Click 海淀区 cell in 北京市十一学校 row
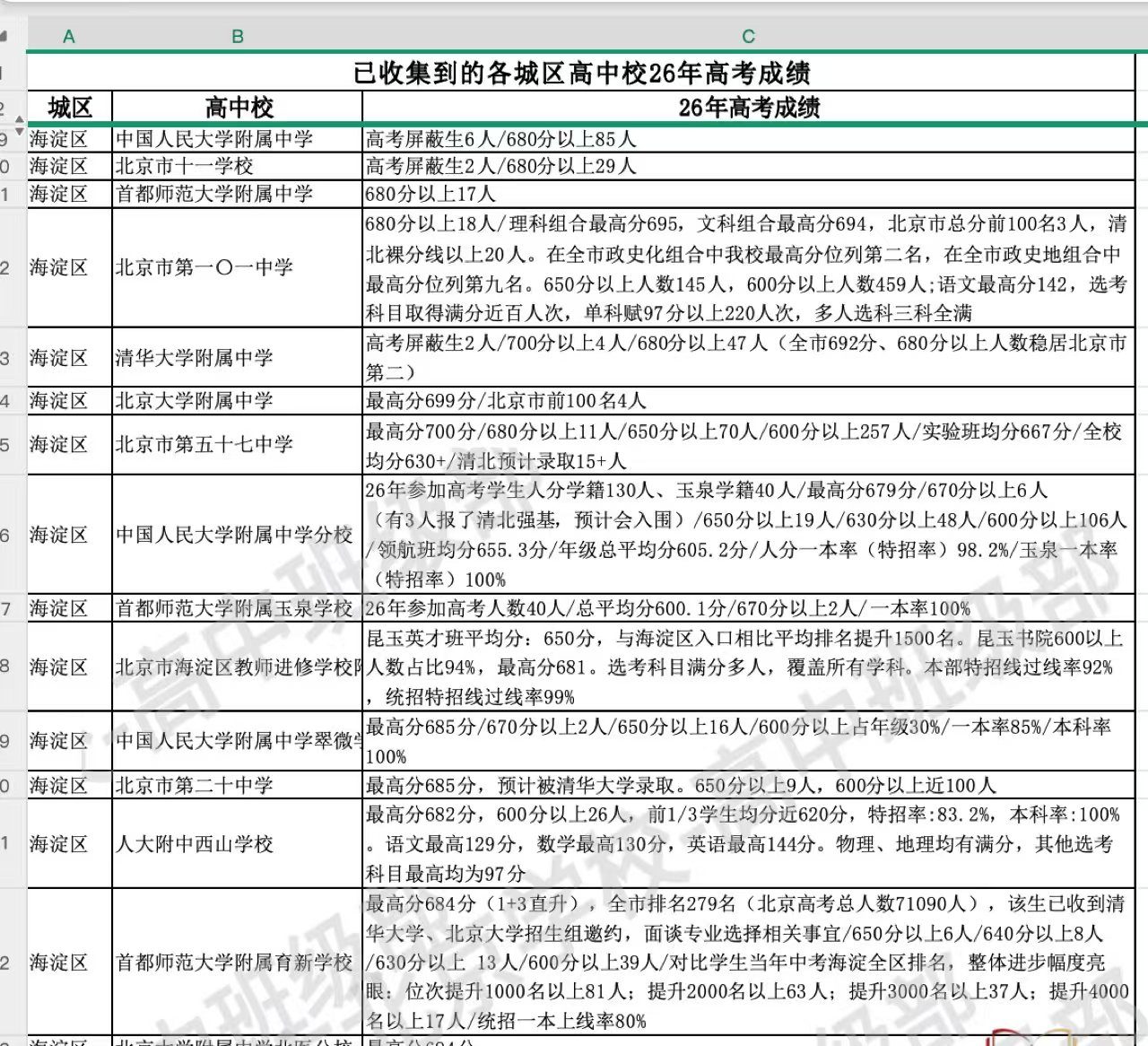 (69, 166)
